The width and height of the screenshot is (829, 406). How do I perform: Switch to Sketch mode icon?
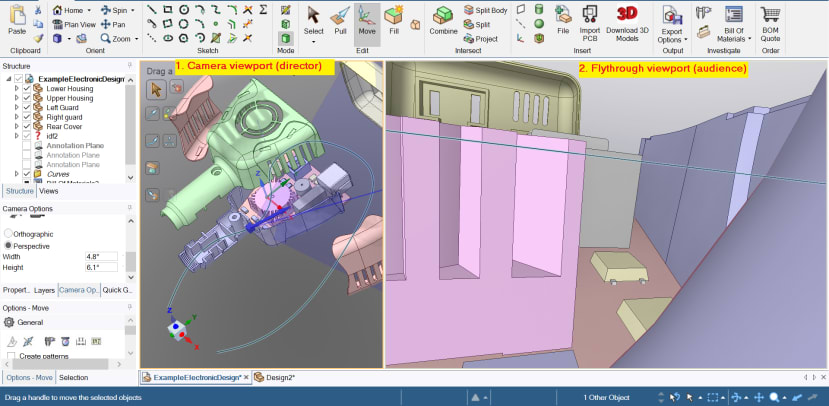pyautogui.click(x=285, y=10)
